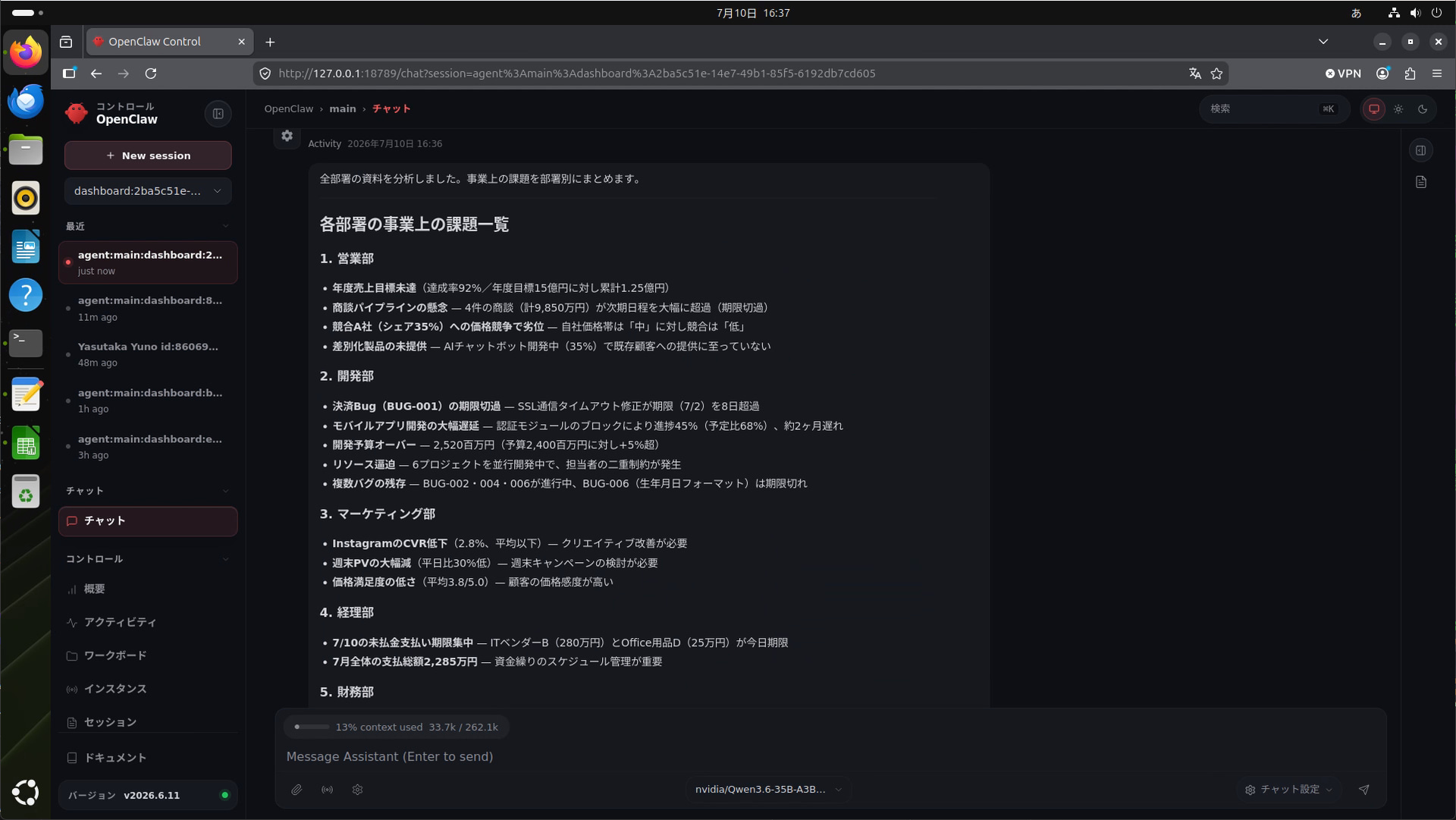Select session agent:main:dashboard:b... from 1h ago
The width and height of the screenshot is (1456, 820).
(x=148, y=401)
